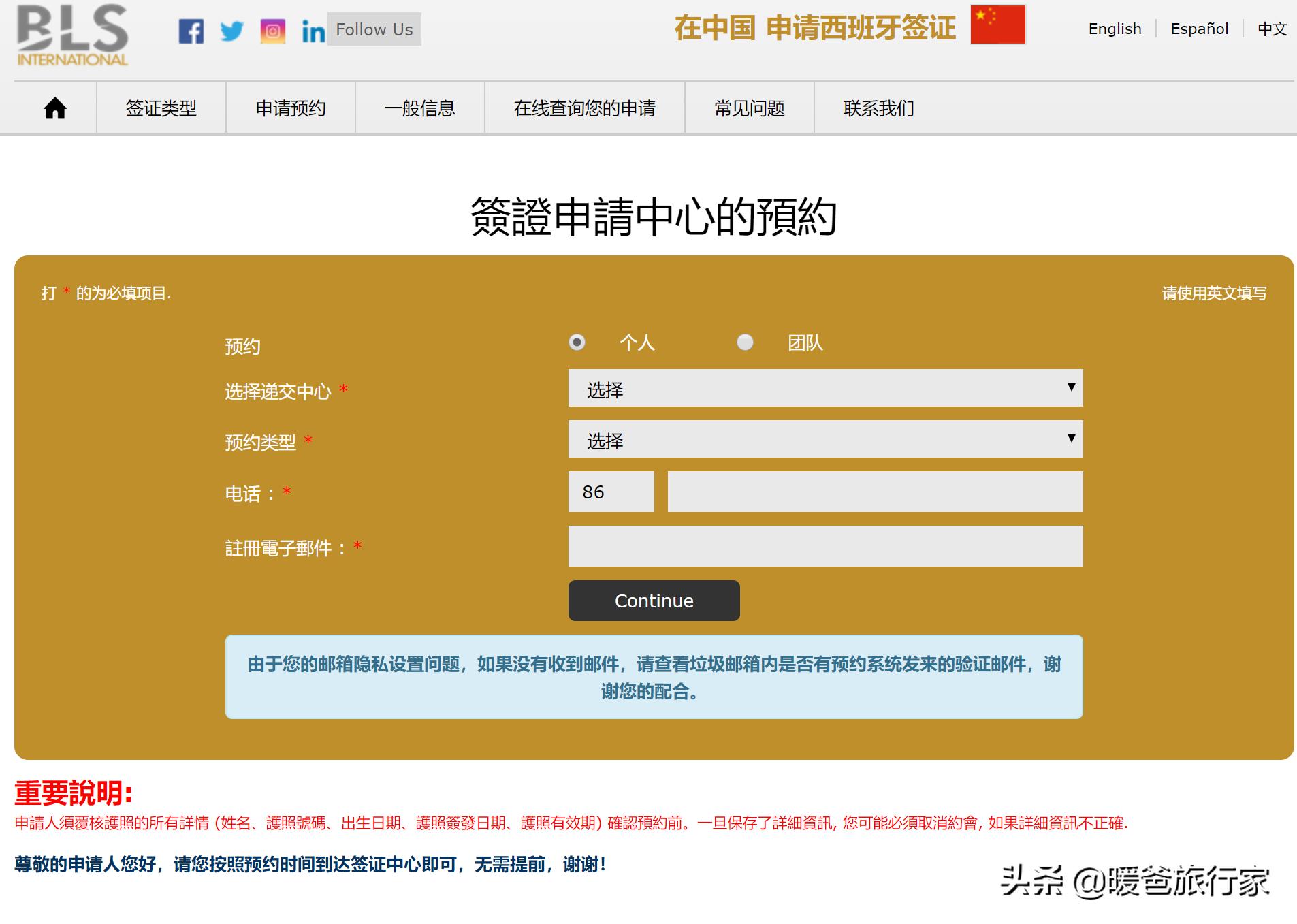Open the Instagram page via its icon
Viewport: 1297px width, 924px height.
tap(273, 30)
